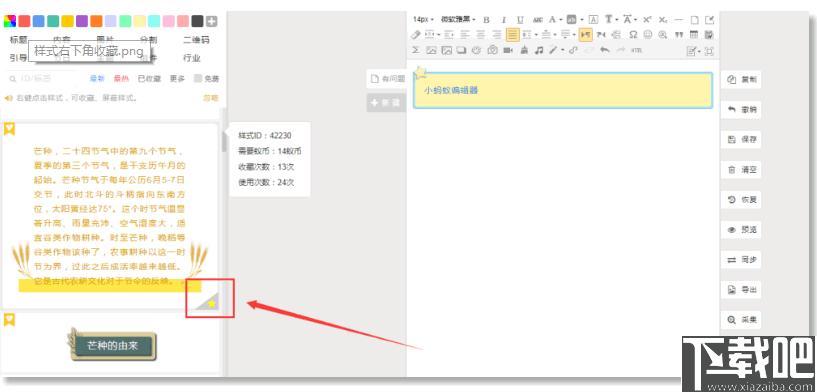Apply subscript formatting
Screen dimensions: 817x392
click(663, 20)
